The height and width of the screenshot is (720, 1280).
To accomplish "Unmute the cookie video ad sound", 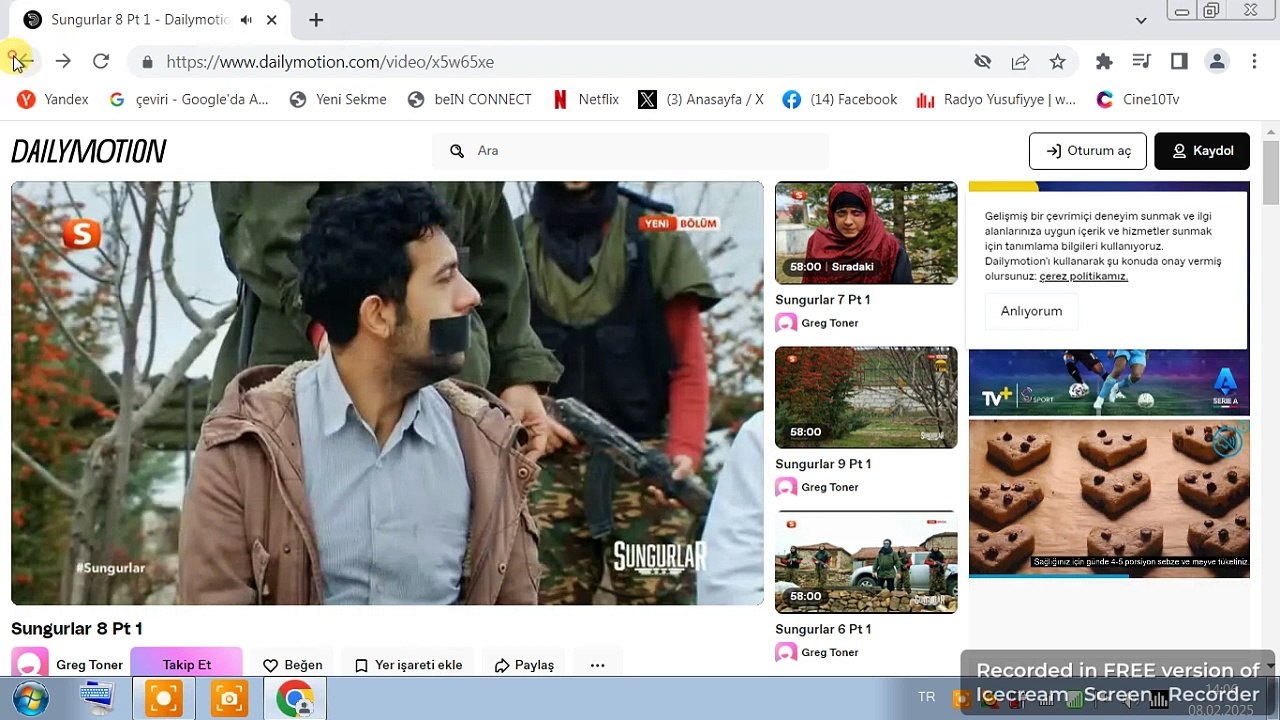I will pos(1228,441).
